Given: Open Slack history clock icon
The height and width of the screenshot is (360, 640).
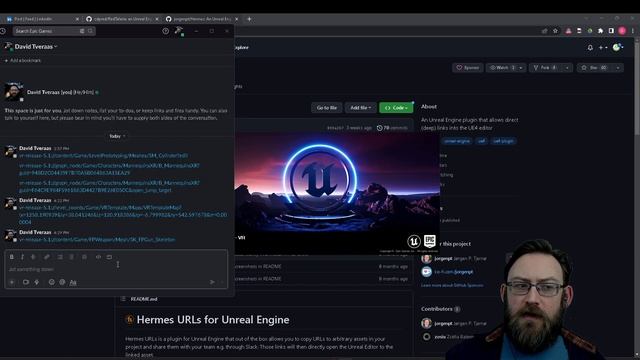Looking at the screenshot, I should click(x=3, y=31).
